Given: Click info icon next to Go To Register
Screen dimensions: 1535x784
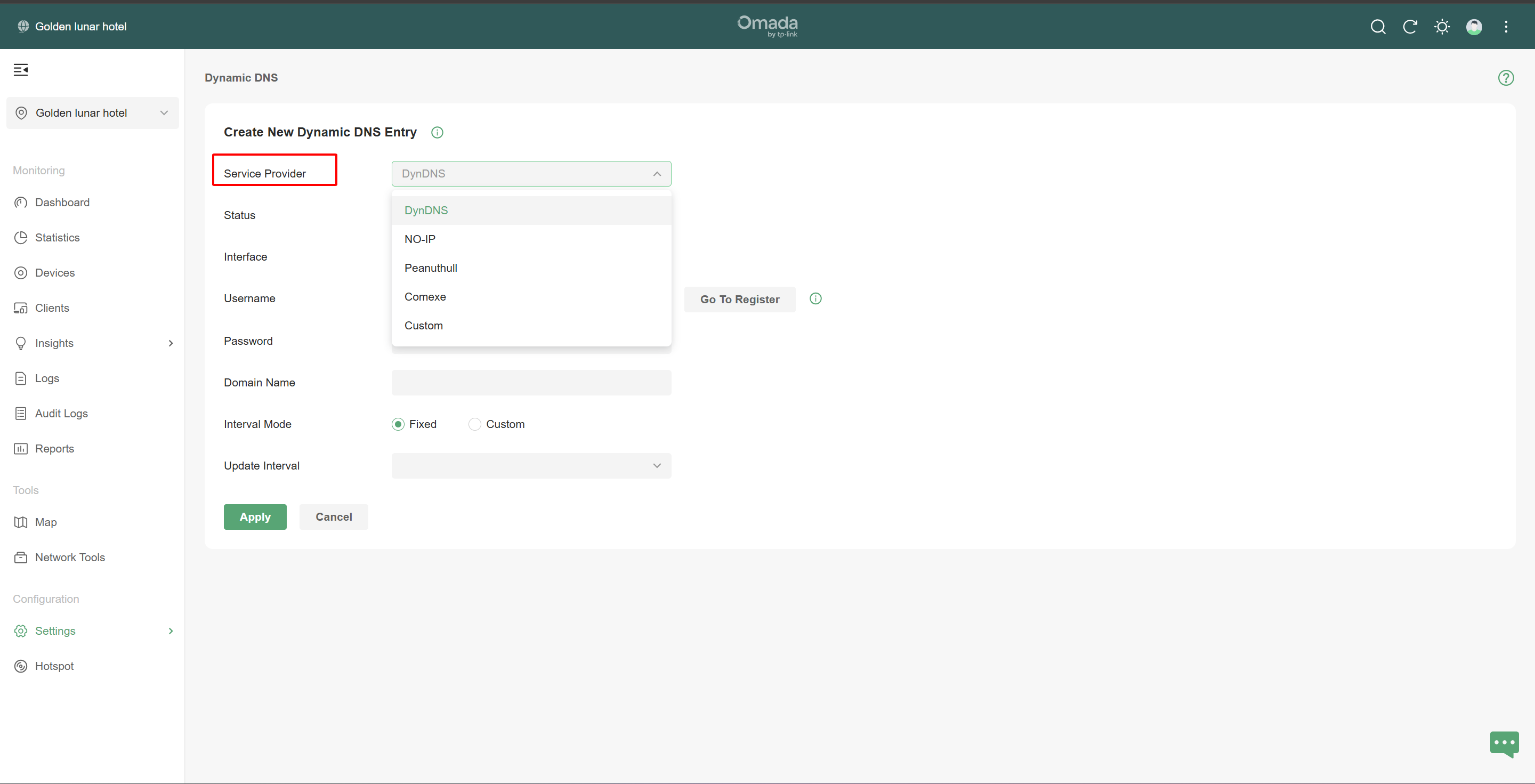Looking at the screenshot, I should (x=816, y=299).
